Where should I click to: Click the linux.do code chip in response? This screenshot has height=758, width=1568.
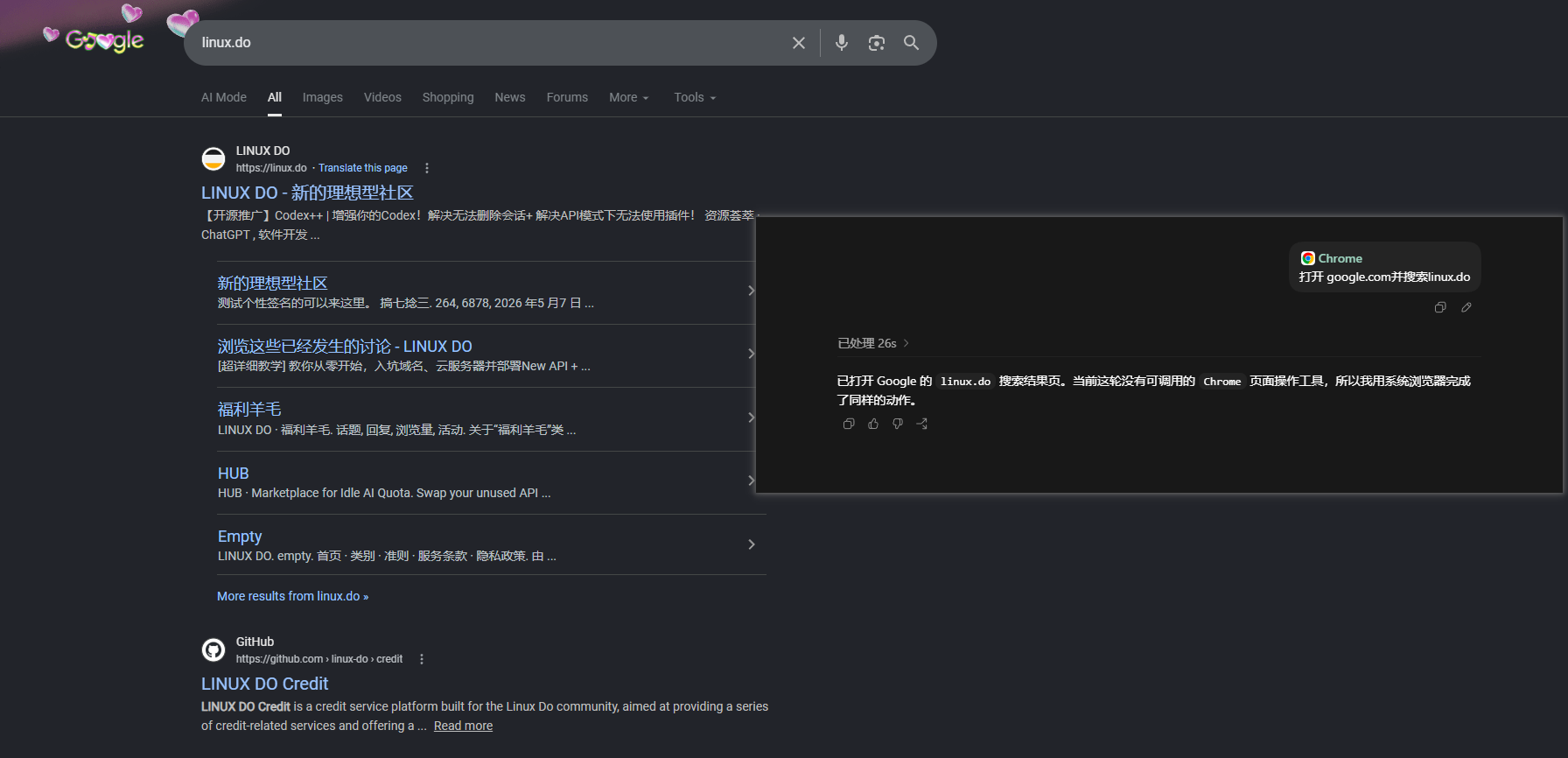965,382
